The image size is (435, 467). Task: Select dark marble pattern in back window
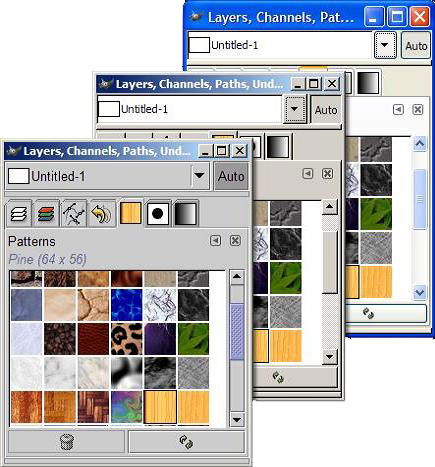coord(376,180)
